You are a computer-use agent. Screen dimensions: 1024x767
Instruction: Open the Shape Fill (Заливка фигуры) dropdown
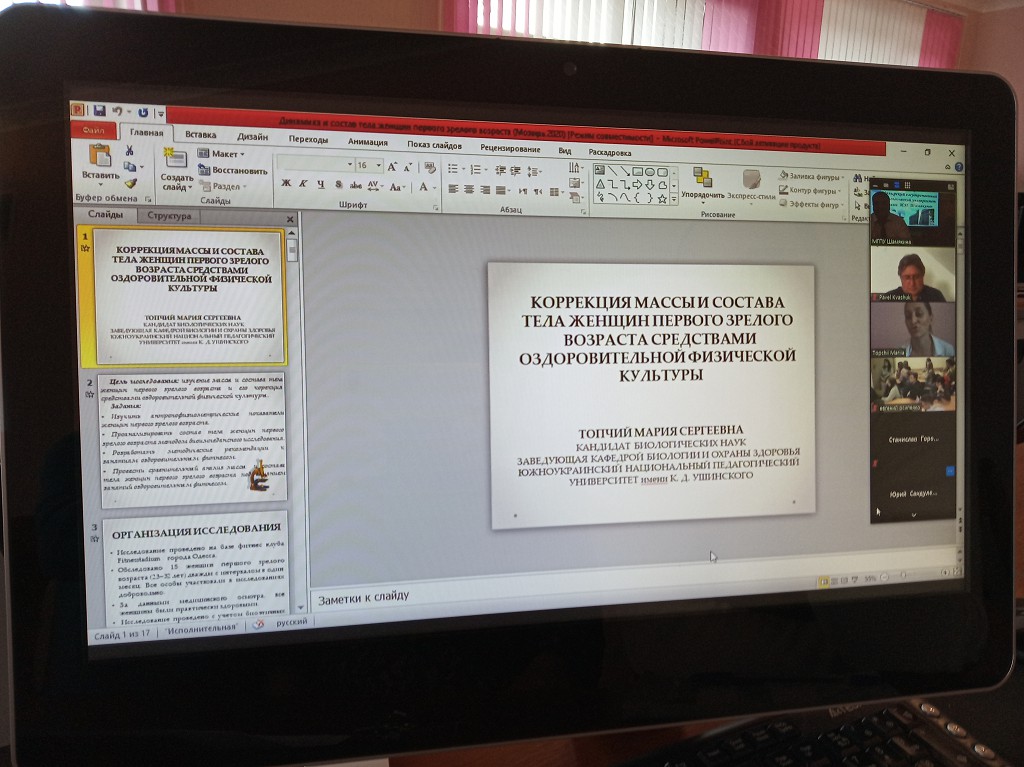[x=811, y=177]
